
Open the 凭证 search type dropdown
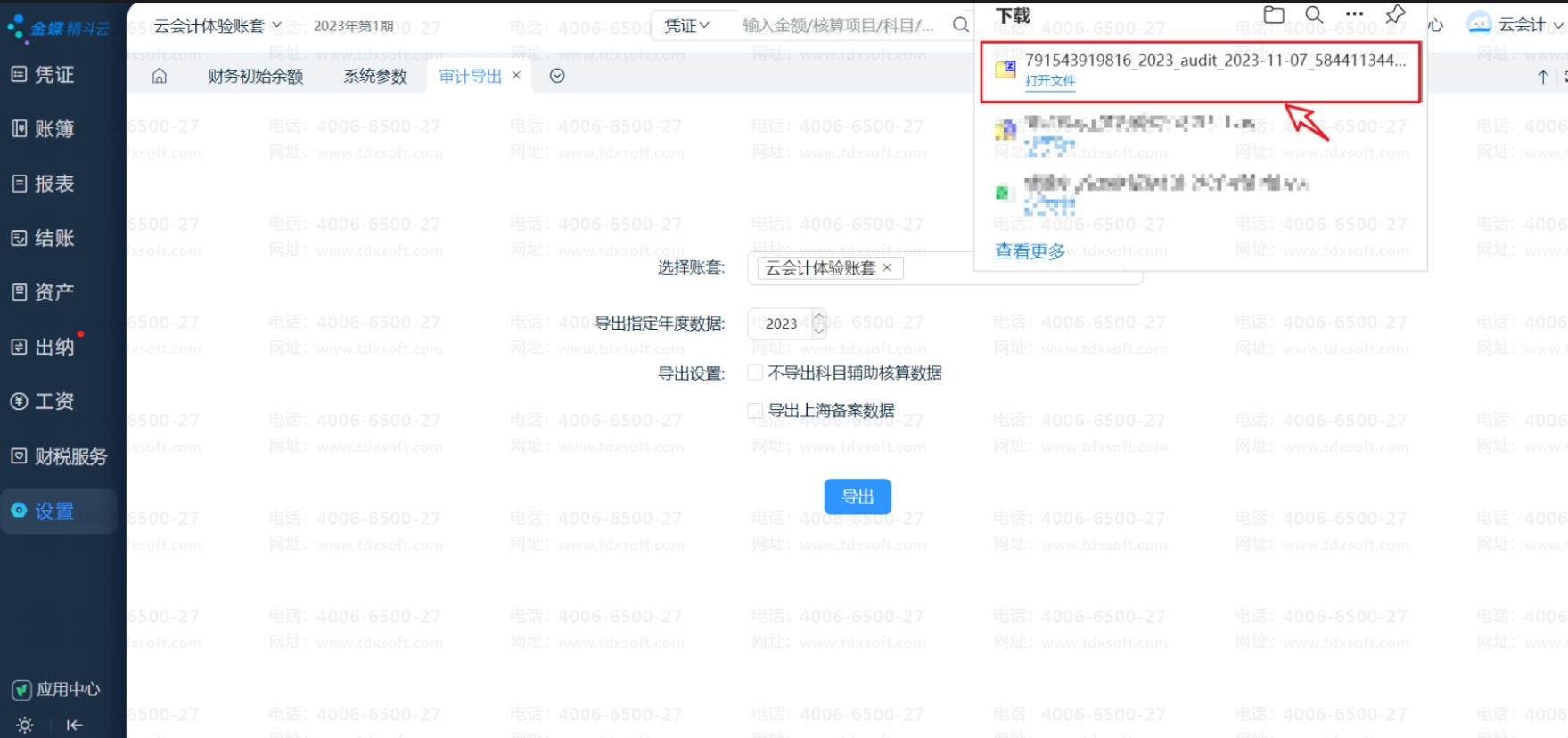[686, 26]
